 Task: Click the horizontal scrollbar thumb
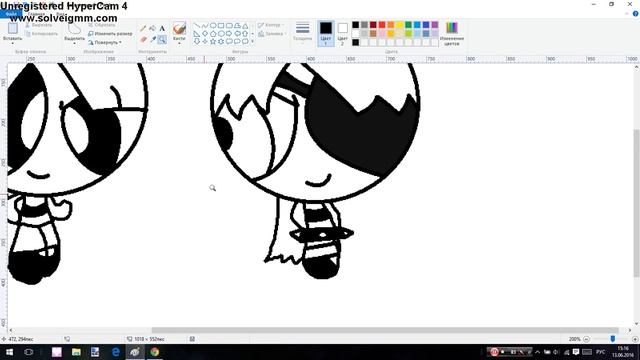pos(384,330)
